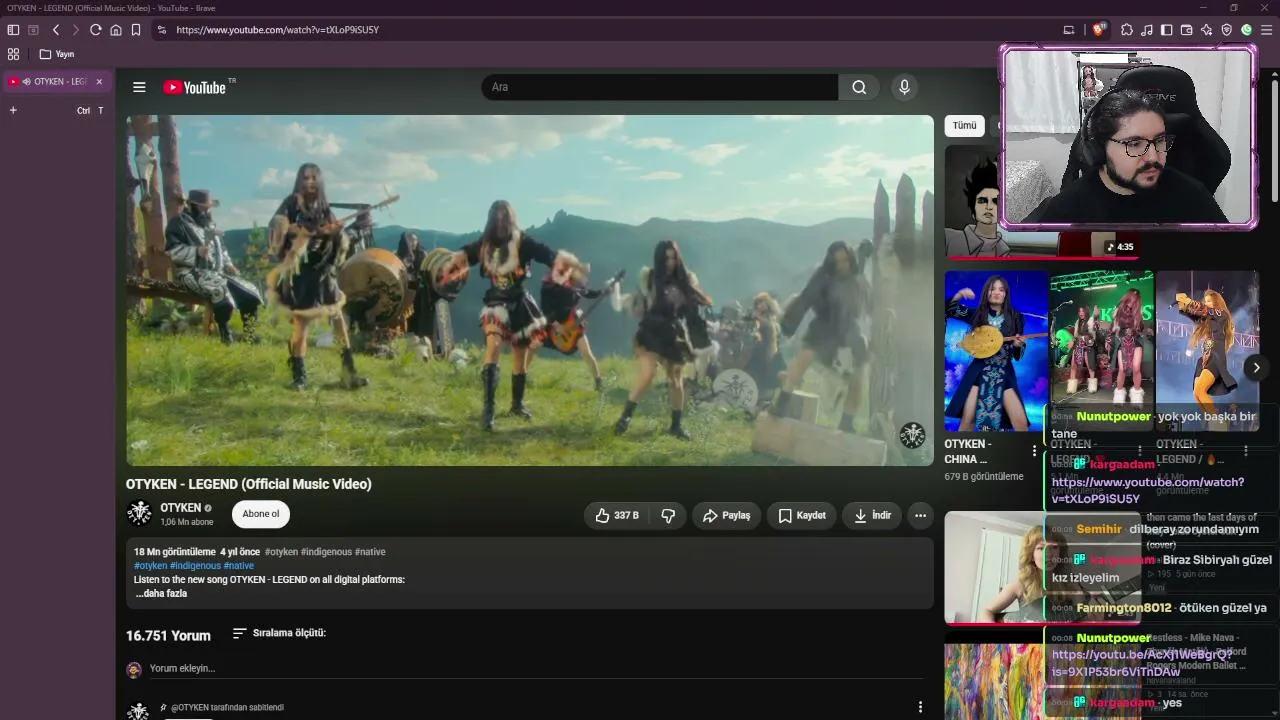This screenshot has height=720, width=1280.
Task: Open Brave VPN shield icon
Action: coord(1227,30)
